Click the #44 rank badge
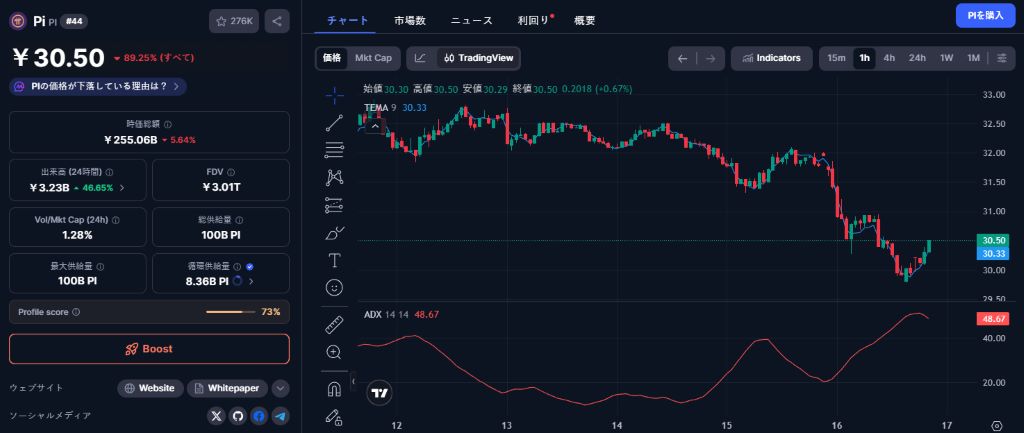Viewport: 1024px width, 433px height. (75, 22)
